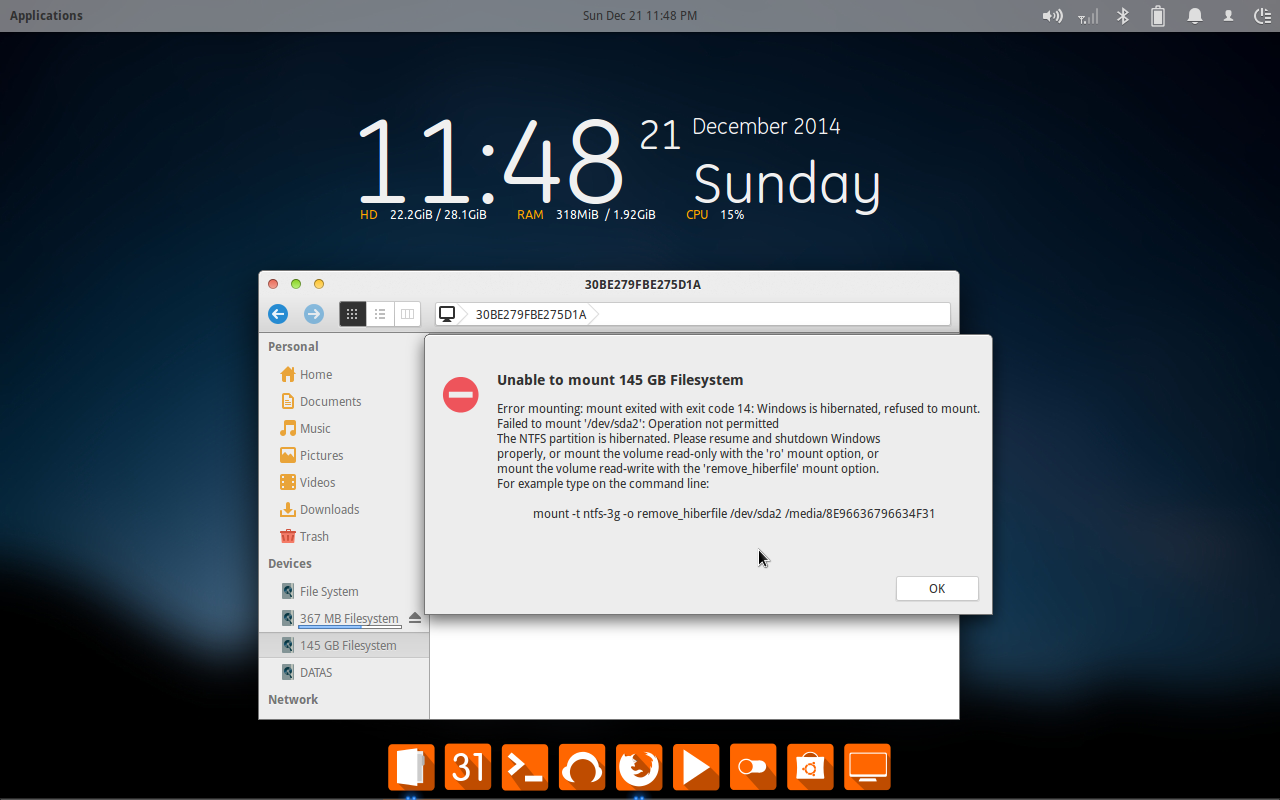Click the empty area of the path bar
The width and height of the screenshot is (1280, 800).
772,314
